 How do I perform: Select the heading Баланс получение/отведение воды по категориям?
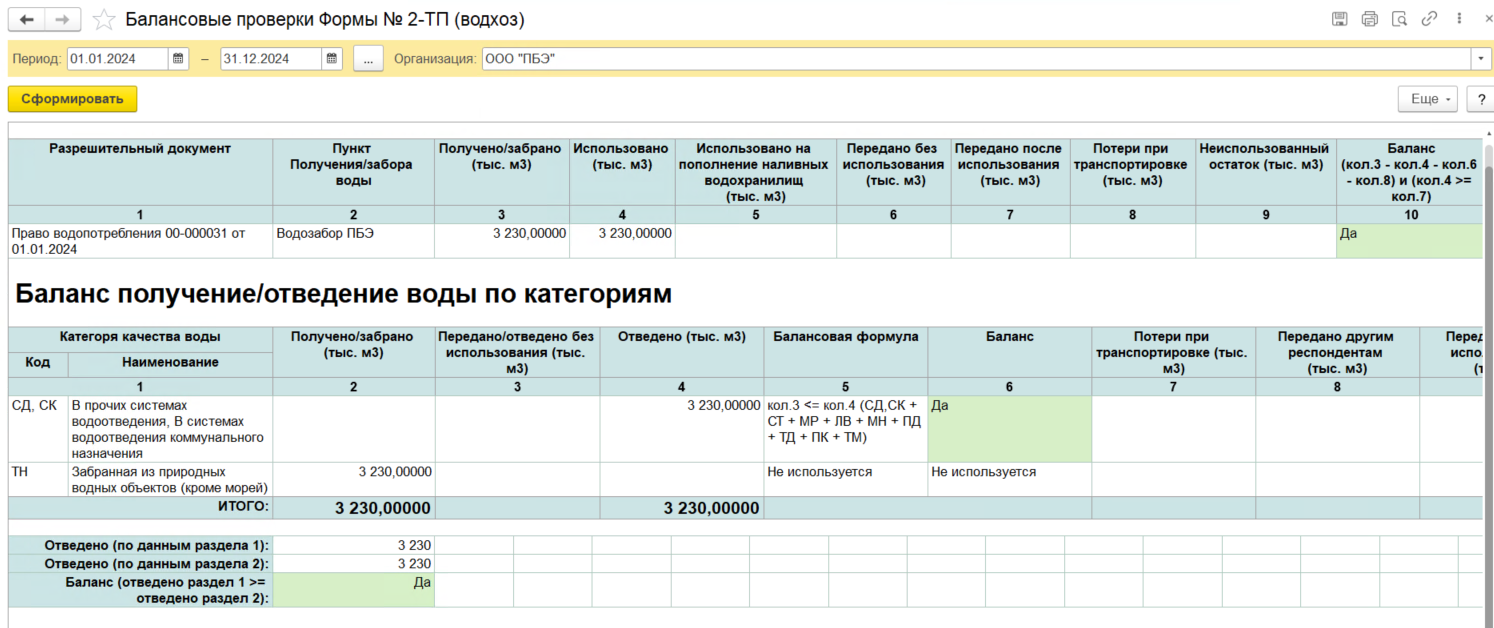[x=344, y=293]
